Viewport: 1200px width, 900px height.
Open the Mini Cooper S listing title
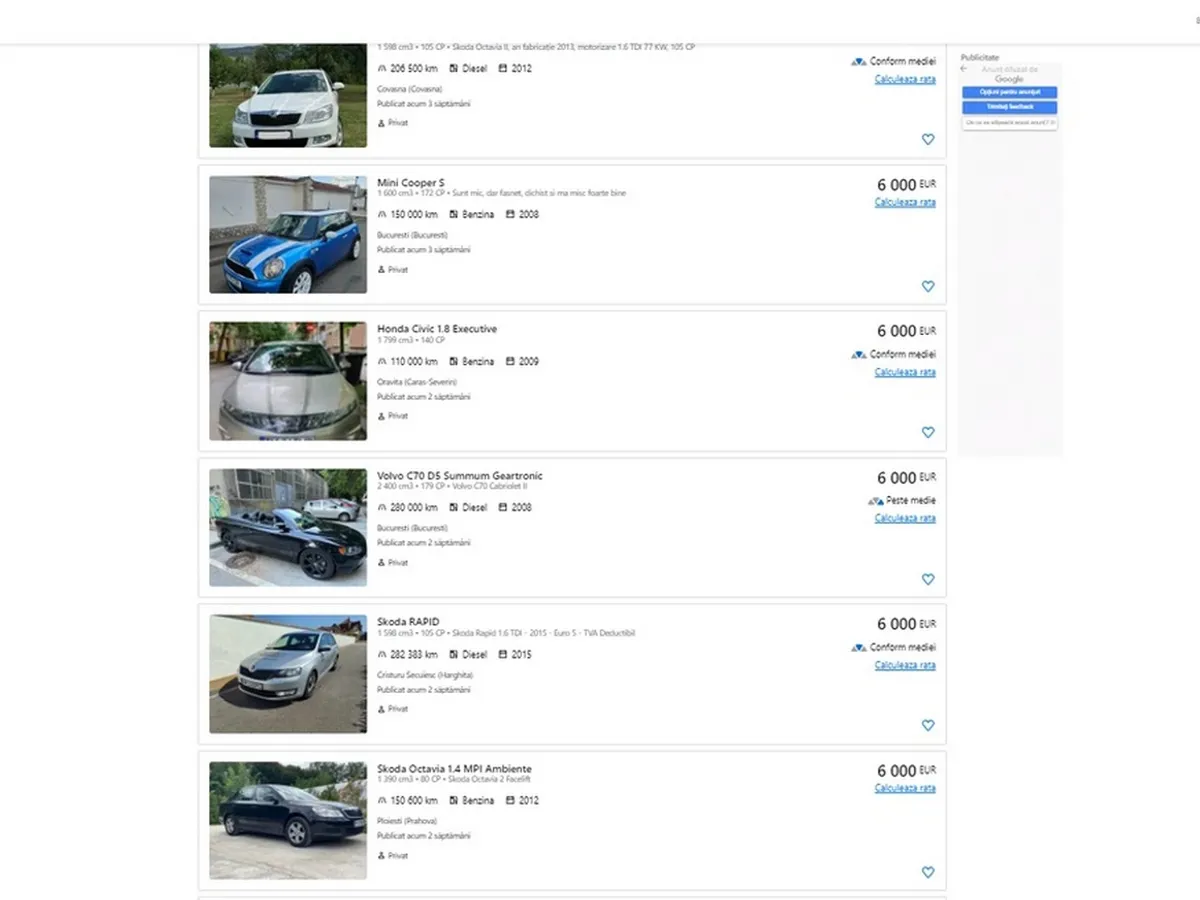click(x=410, y=183)
